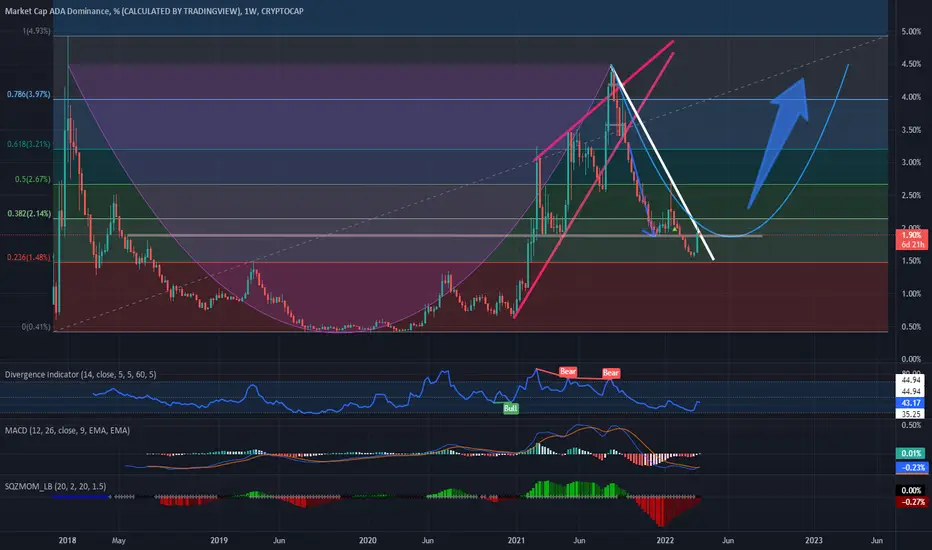This screenshot has height=550, width=932.
Task: Open the Divergence Indicator legend title
Action: tap(81, 375)
